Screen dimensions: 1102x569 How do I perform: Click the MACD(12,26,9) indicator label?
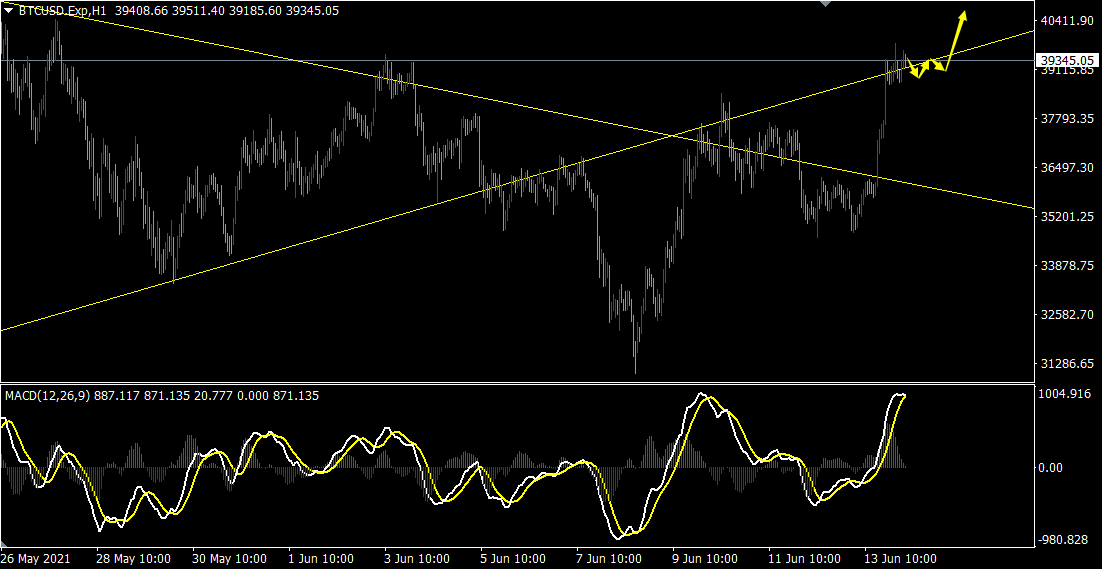pos(47,396)
